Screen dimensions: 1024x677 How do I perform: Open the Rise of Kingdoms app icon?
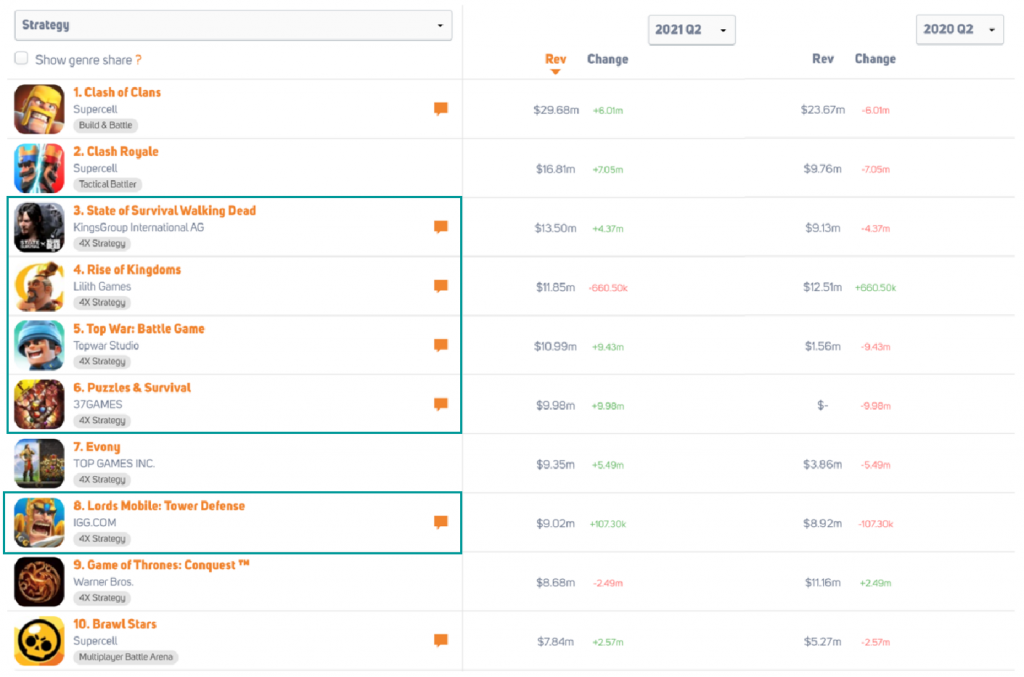pyautogui.click(x=39, y=287)
